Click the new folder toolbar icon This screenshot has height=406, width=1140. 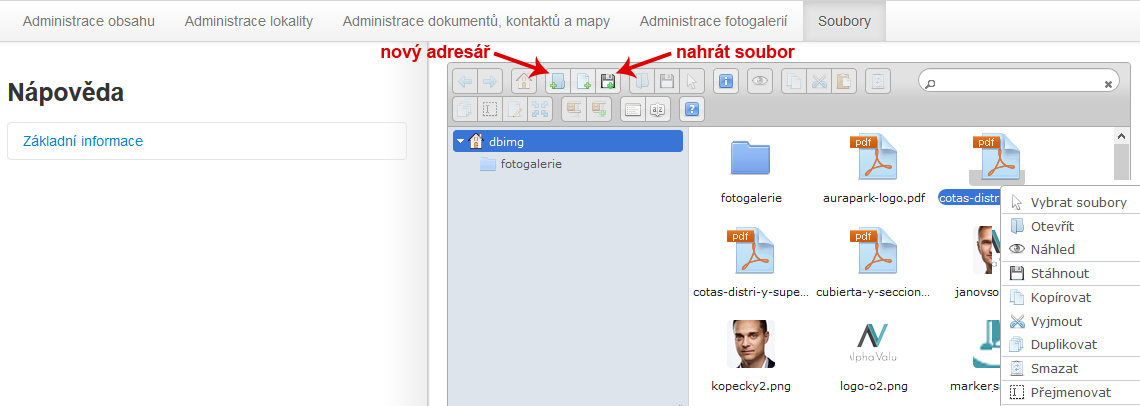556,82
